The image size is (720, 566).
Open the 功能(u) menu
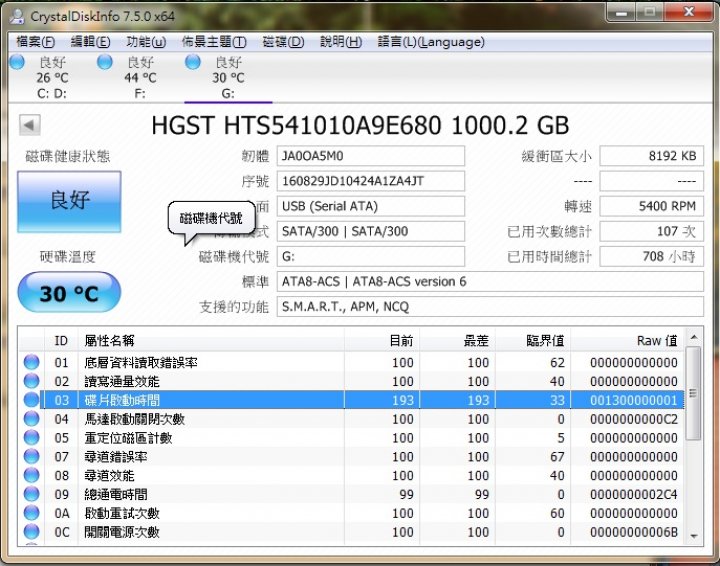146,42
